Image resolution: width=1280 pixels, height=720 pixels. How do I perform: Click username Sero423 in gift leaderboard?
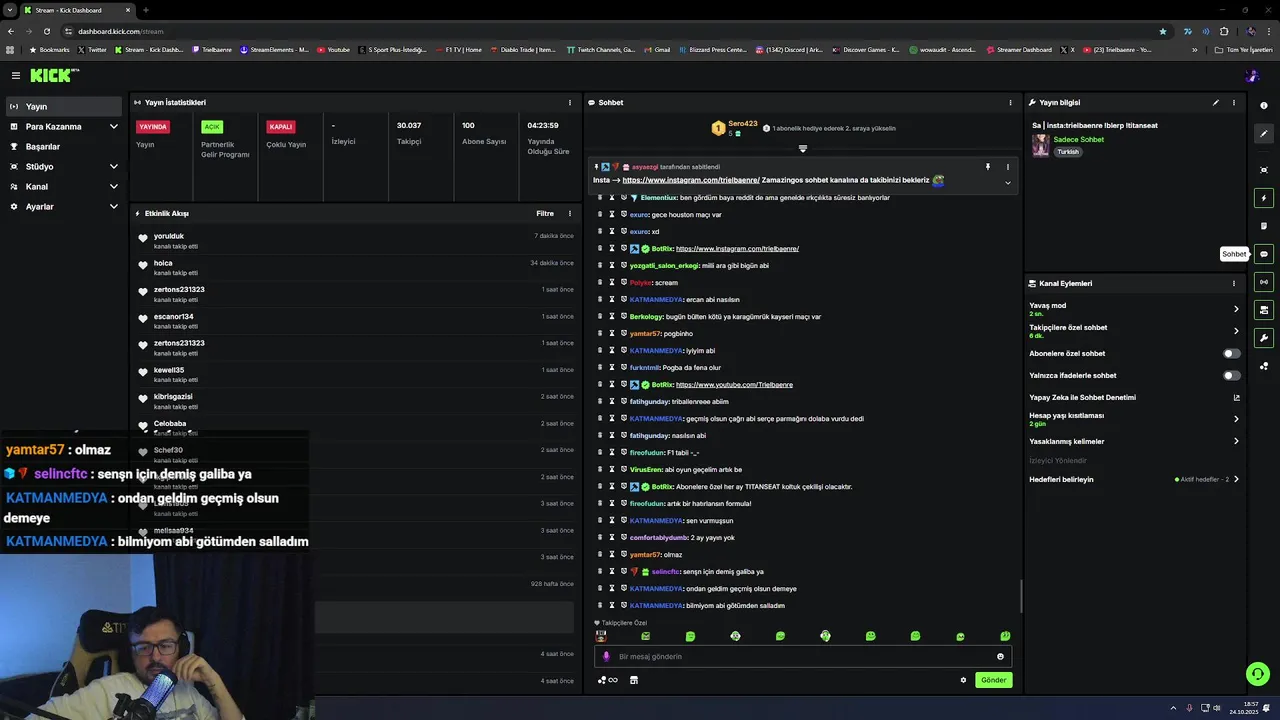coord(743,123)
